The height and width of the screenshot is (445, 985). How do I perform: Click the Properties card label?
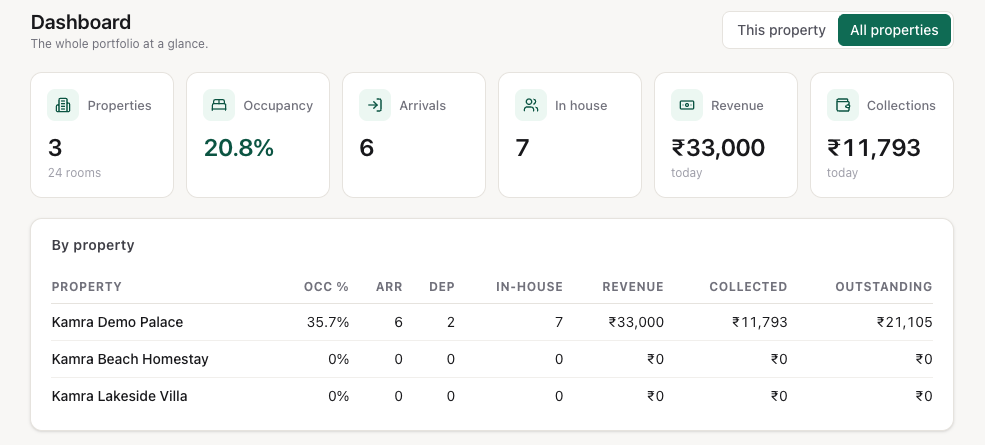pyautogui.click(x=119, y=106)
